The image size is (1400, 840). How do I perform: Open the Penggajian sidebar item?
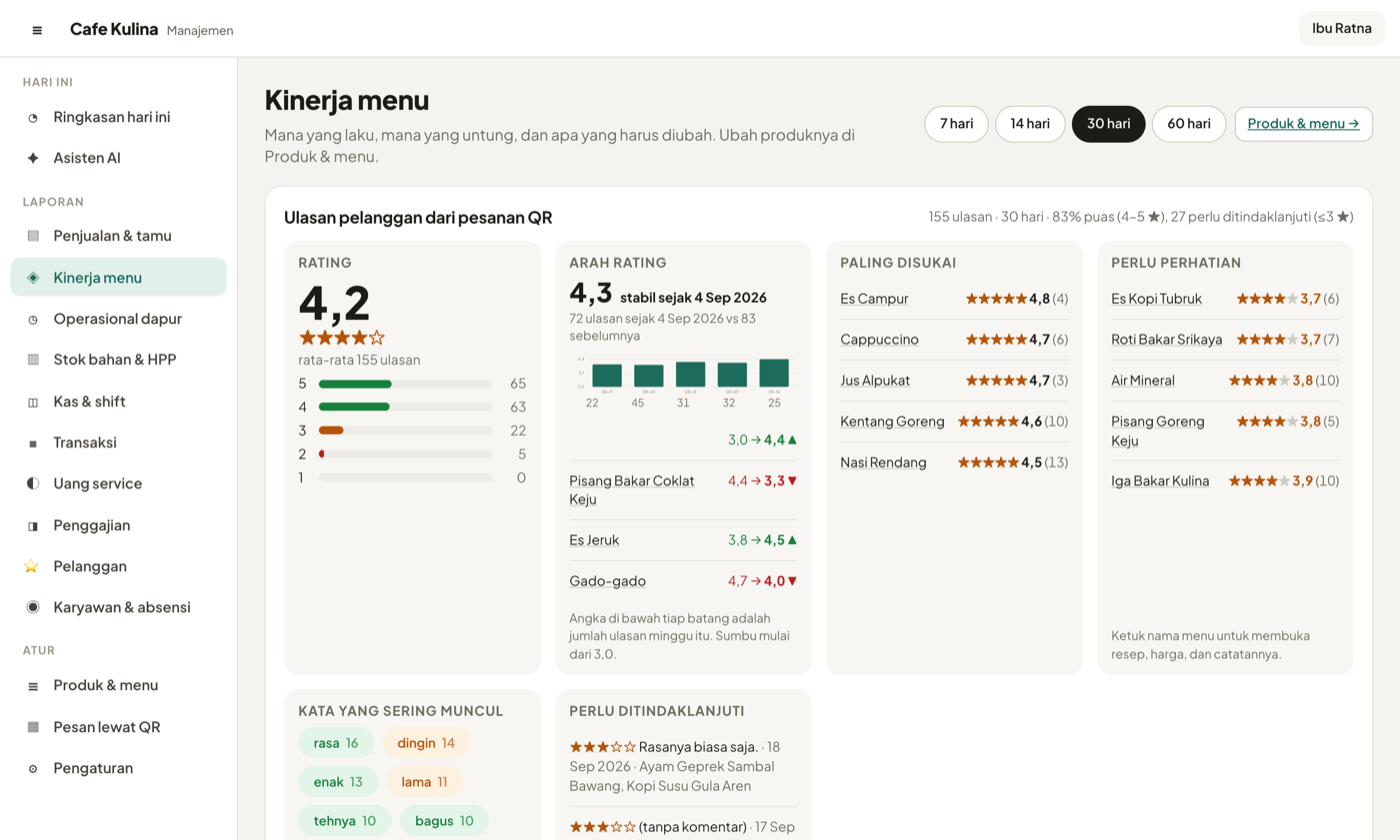119,526
